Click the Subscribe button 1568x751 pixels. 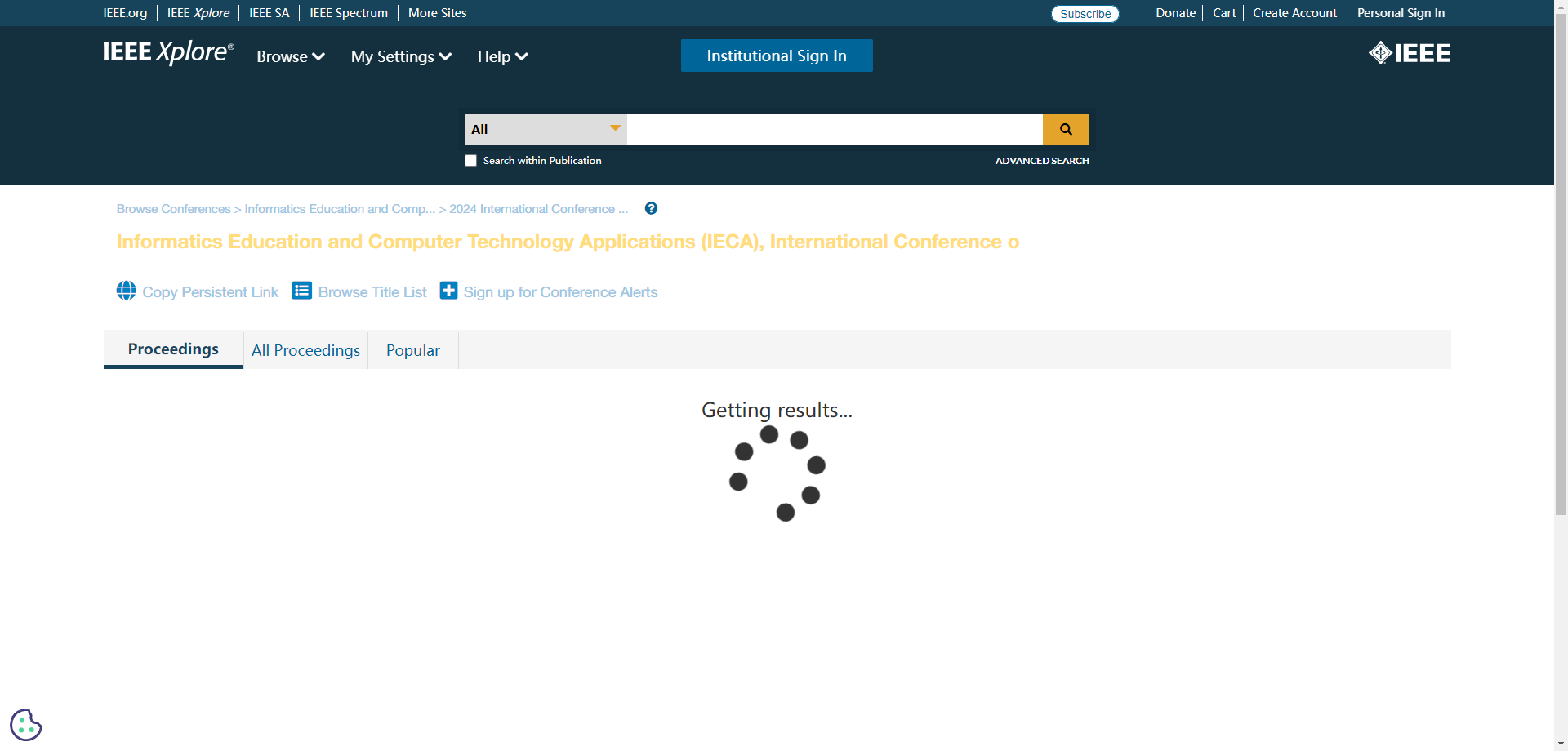coord(1085,14)
